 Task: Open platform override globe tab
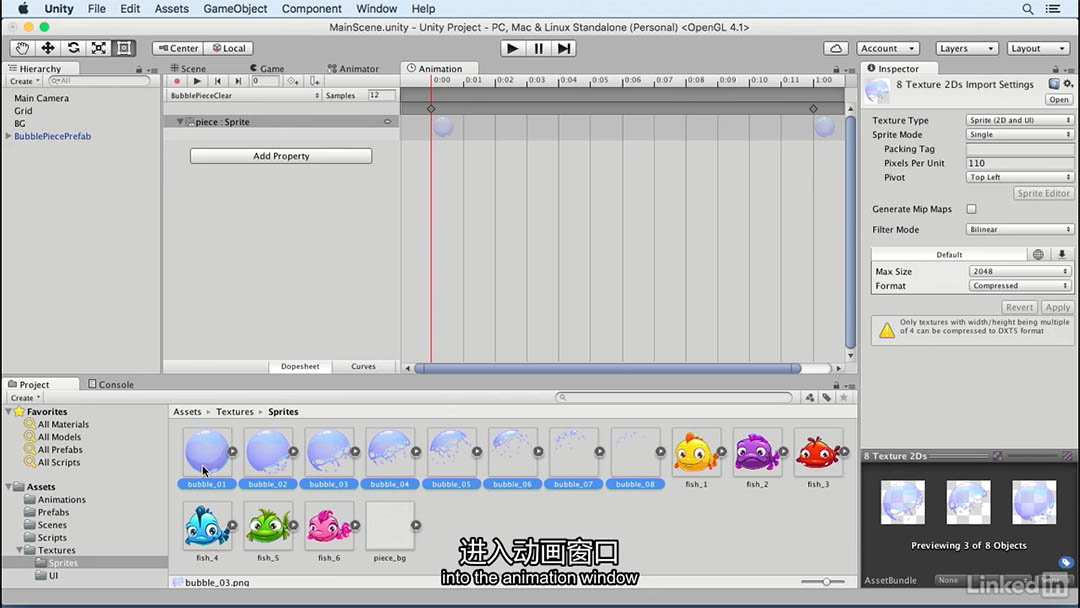[1038, 254]
